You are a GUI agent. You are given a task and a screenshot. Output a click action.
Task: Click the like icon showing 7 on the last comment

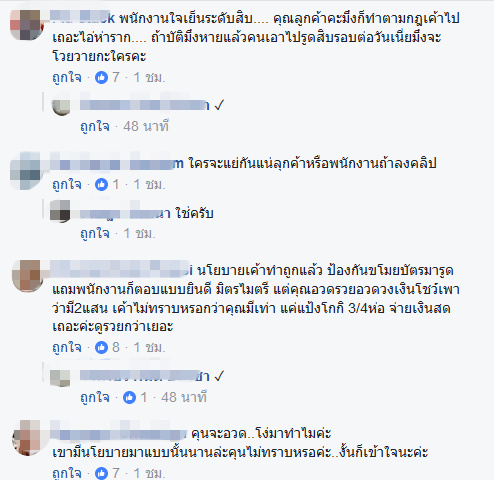point(101,473)
